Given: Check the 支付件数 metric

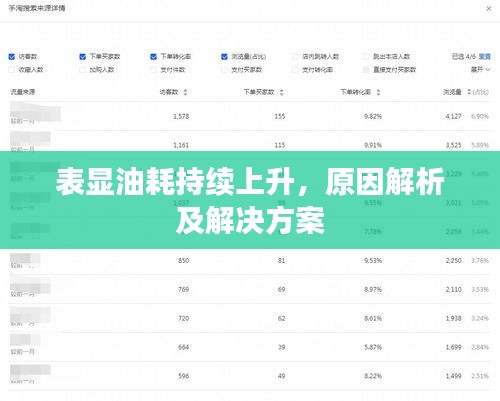Looking at the screenshot, I should point(153,70).
